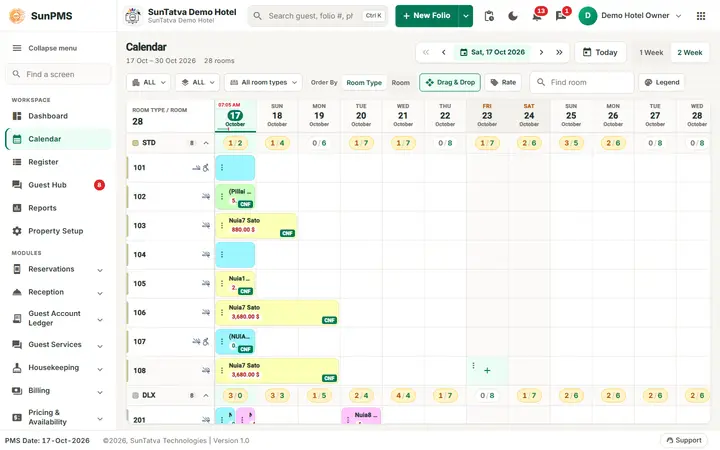Go to previous day arrow
720x450 pixels.
click(x=444, y=52)
